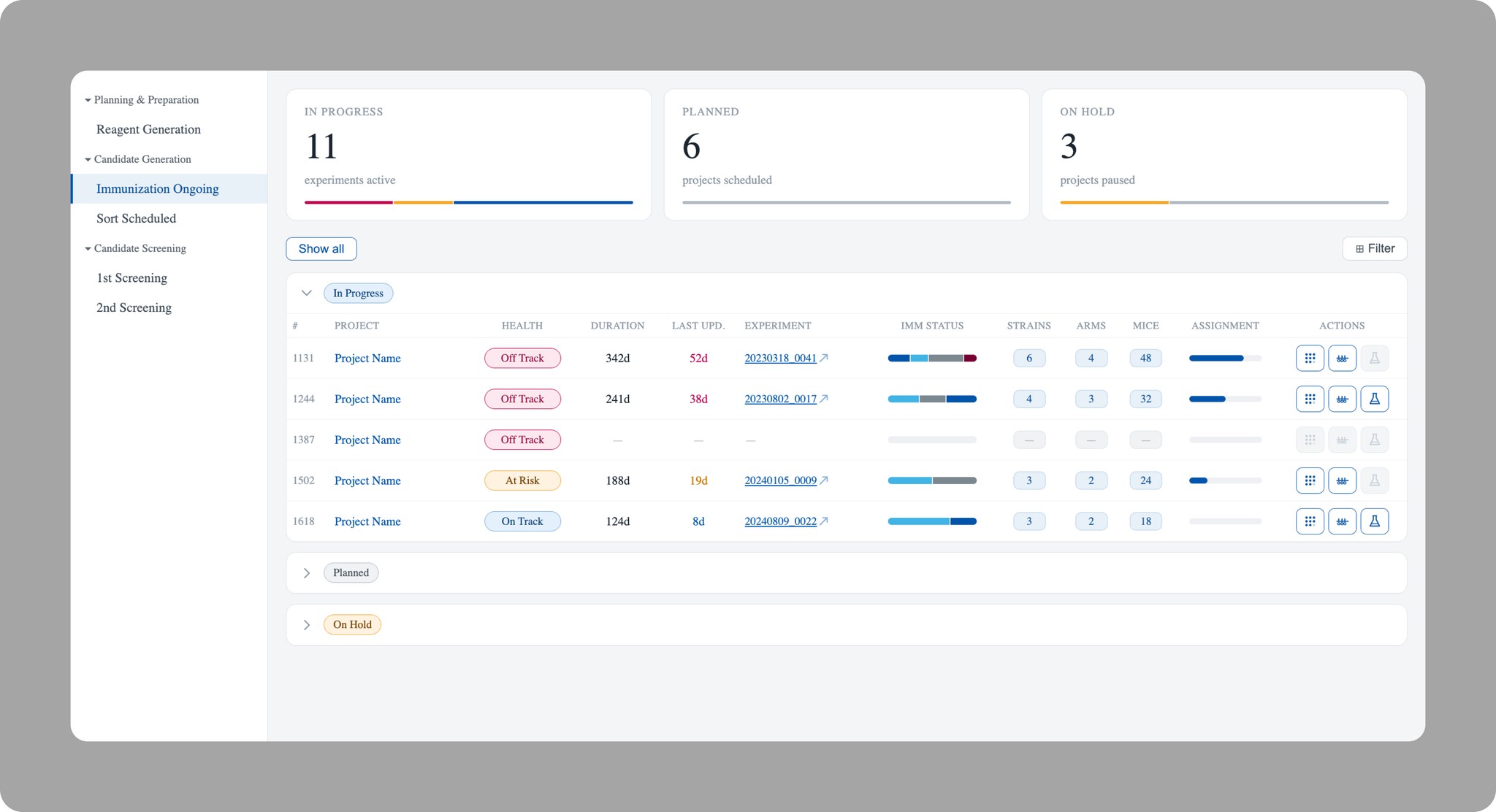The height and width of the screenshot is (812, 1496).
Task: Click disabled flask icon in row 1131
Action: pyautogui.click(x=1374, y=358)
